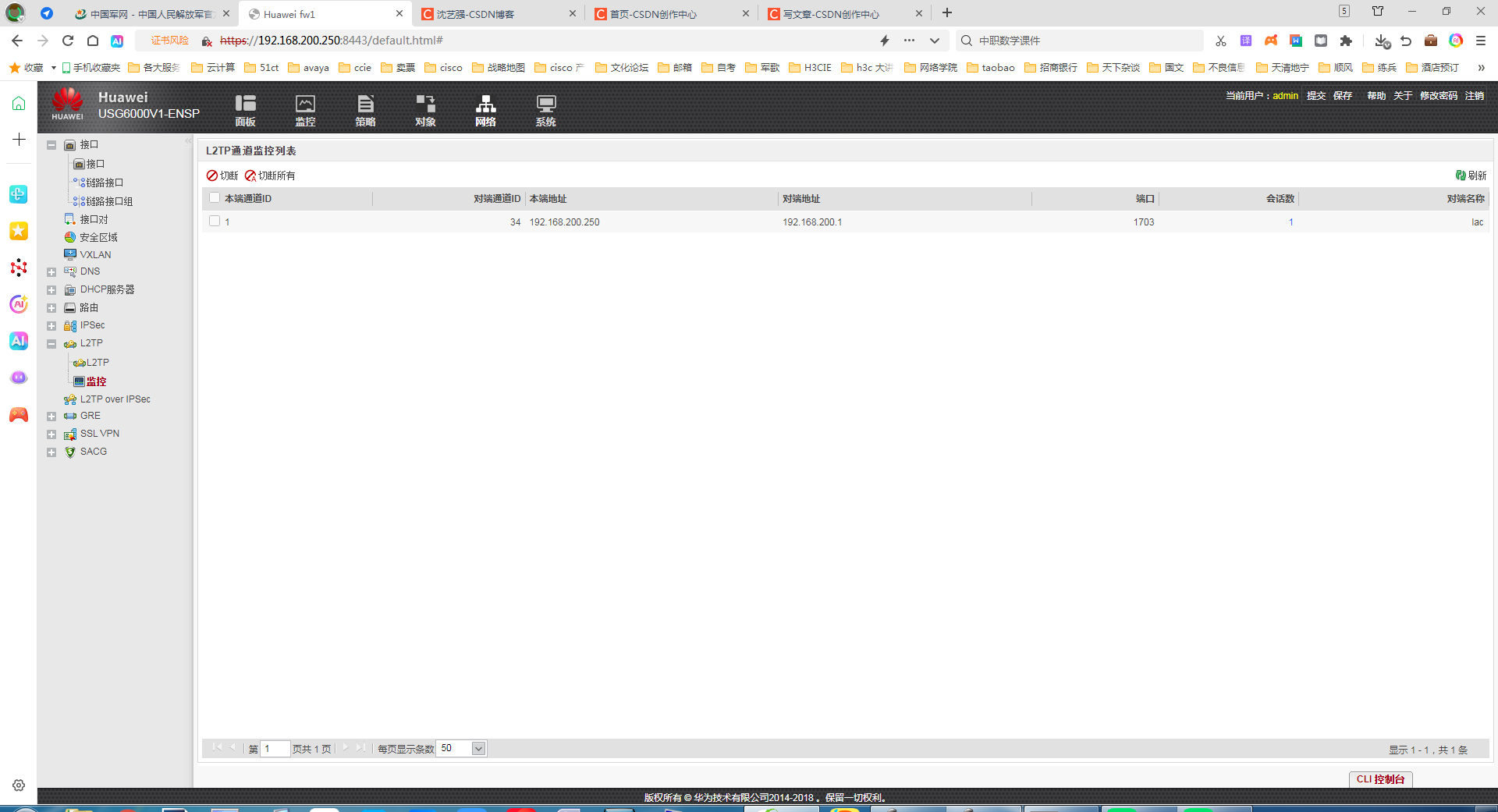Screen dimensions: 1498x812
Task: Select 链路接口 tree item
Action: pyautogui.click(x=98, y=183)
